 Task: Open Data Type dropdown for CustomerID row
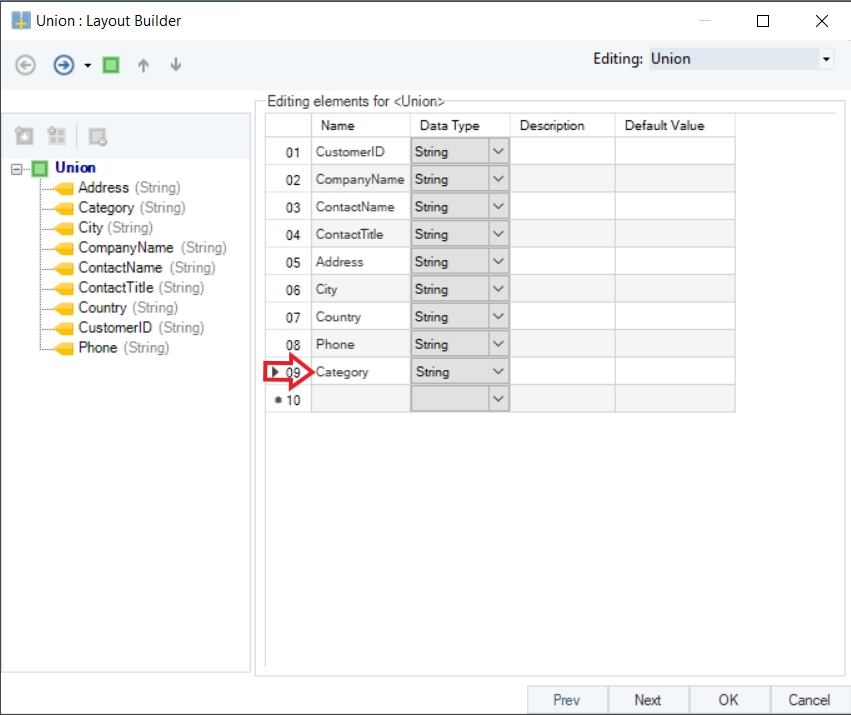498,152
